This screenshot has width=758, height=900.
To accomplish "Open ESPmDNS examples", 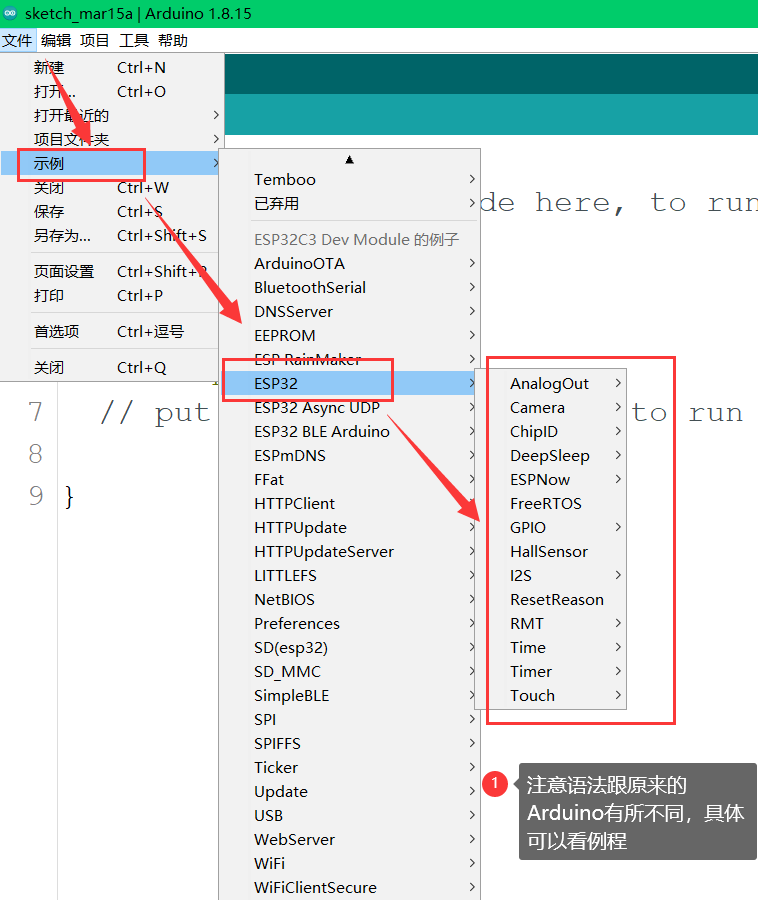I will click(349, 456).
